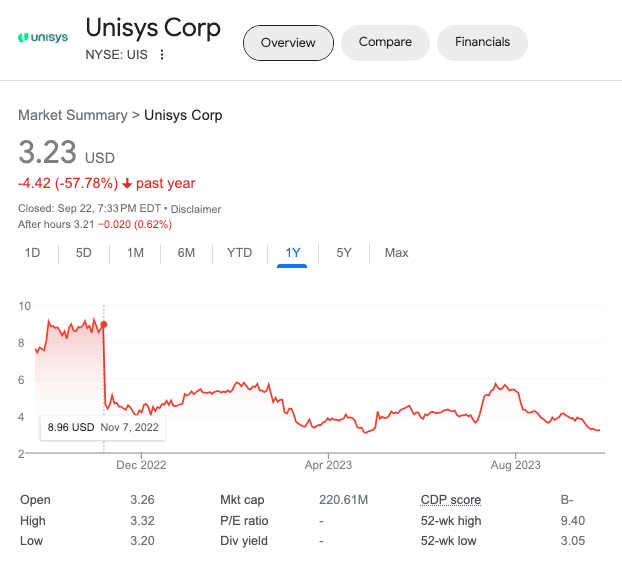
Task: Click the Unisys logo icon
Action: coord(43,37)
